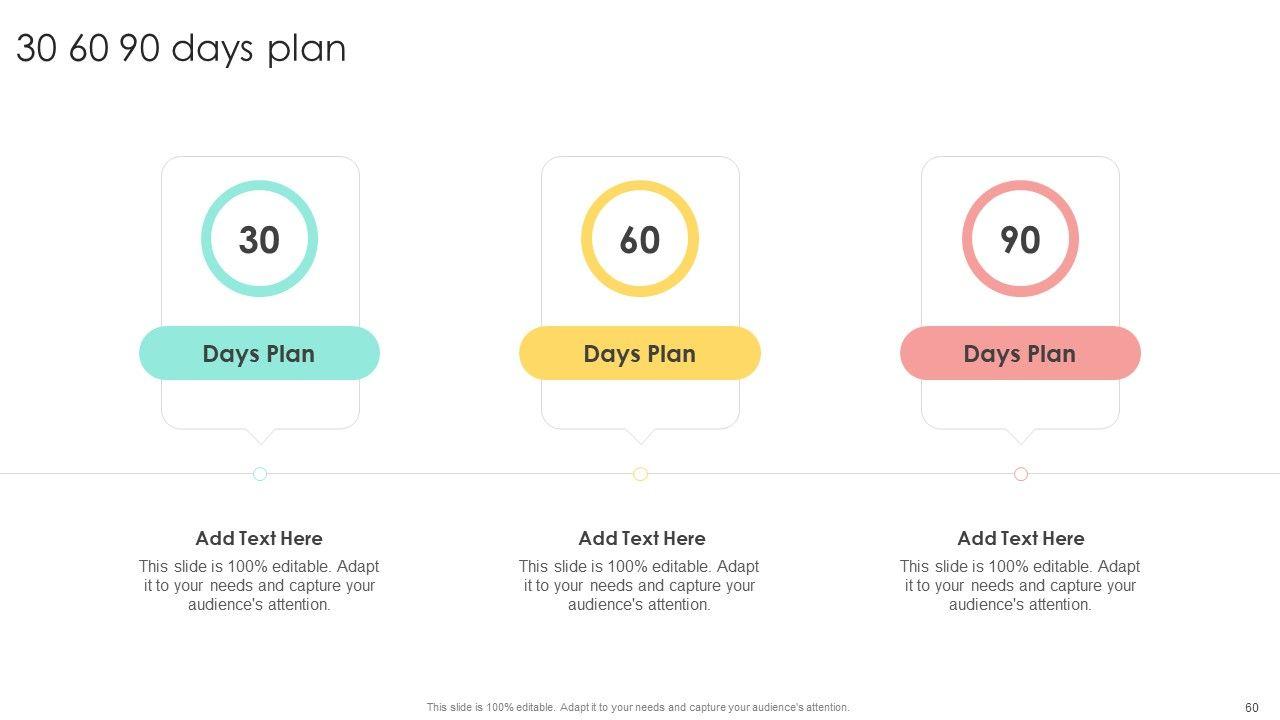The width and height of the screenshot is (1280, 720).
Task: Select description text under 30 Days Plan
Action: (259, 585)
